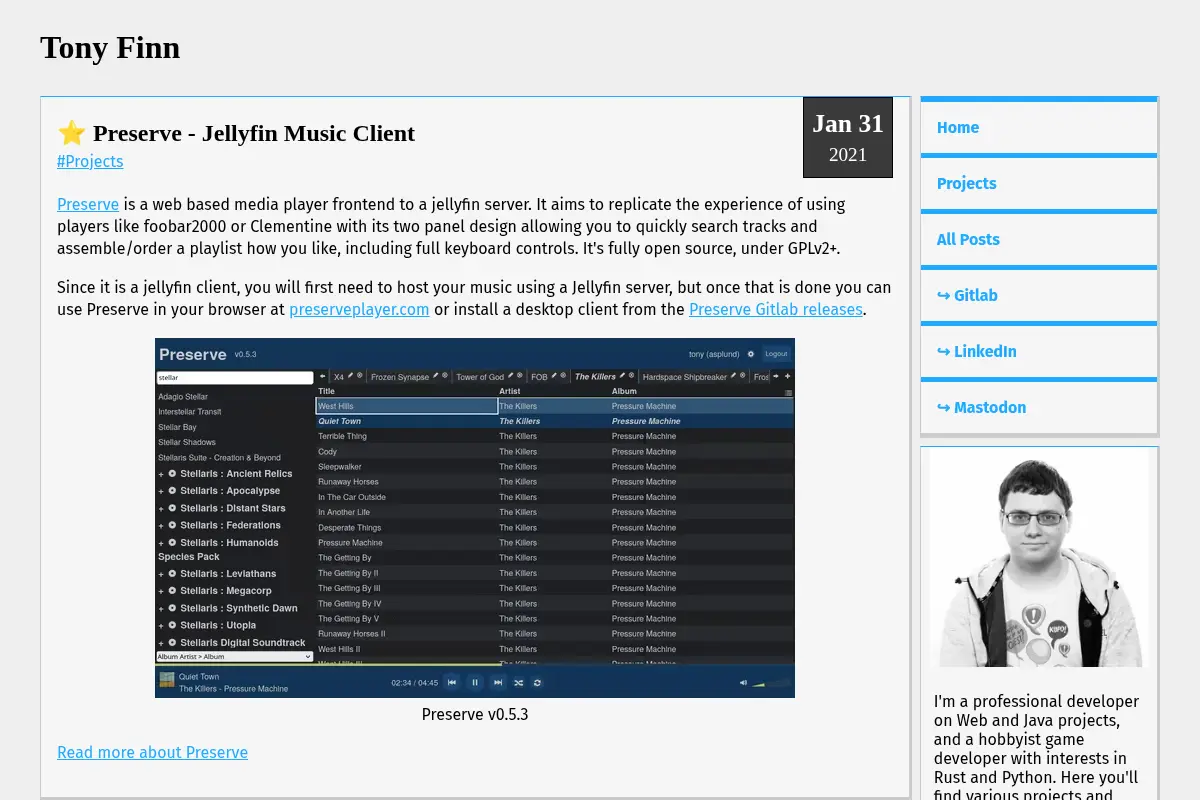This screenshot has width=1200, height=800.
Task: Open the Projects sidebar menu item
Action: click(x=1039, y=183)
